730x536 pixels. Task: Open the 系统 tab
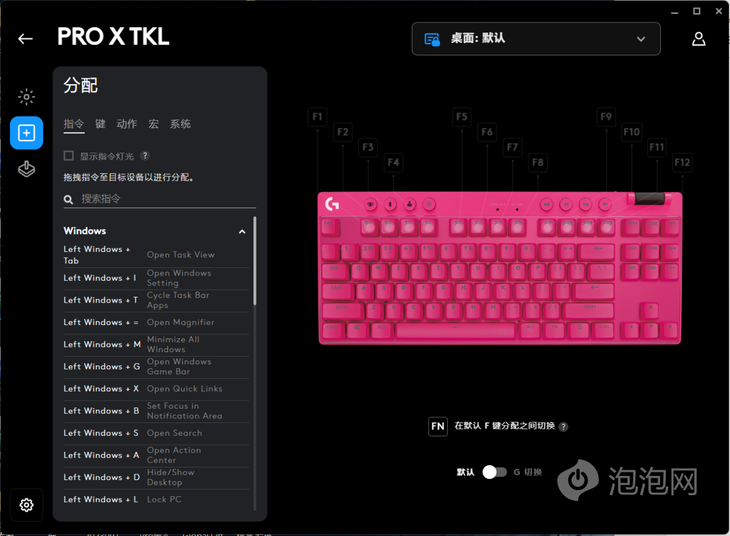point(180,124)
